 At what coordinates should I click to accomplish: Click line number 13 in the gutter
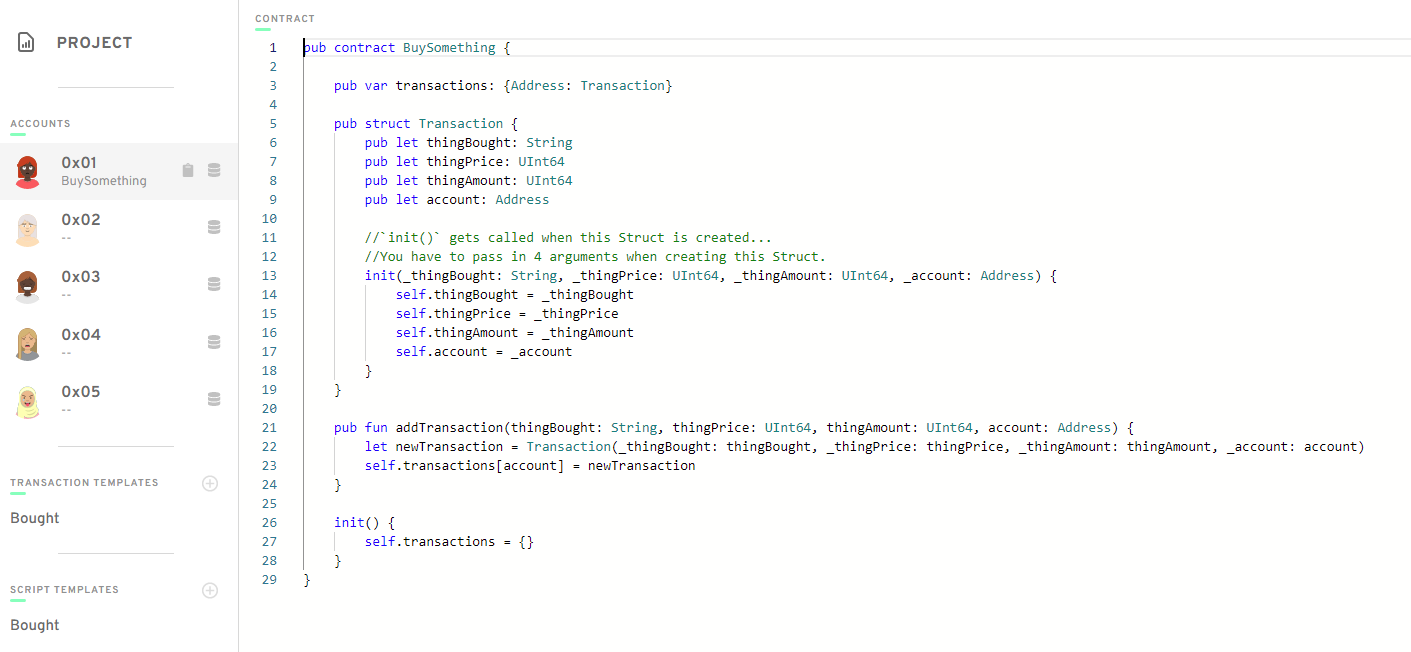pos(268,275)
